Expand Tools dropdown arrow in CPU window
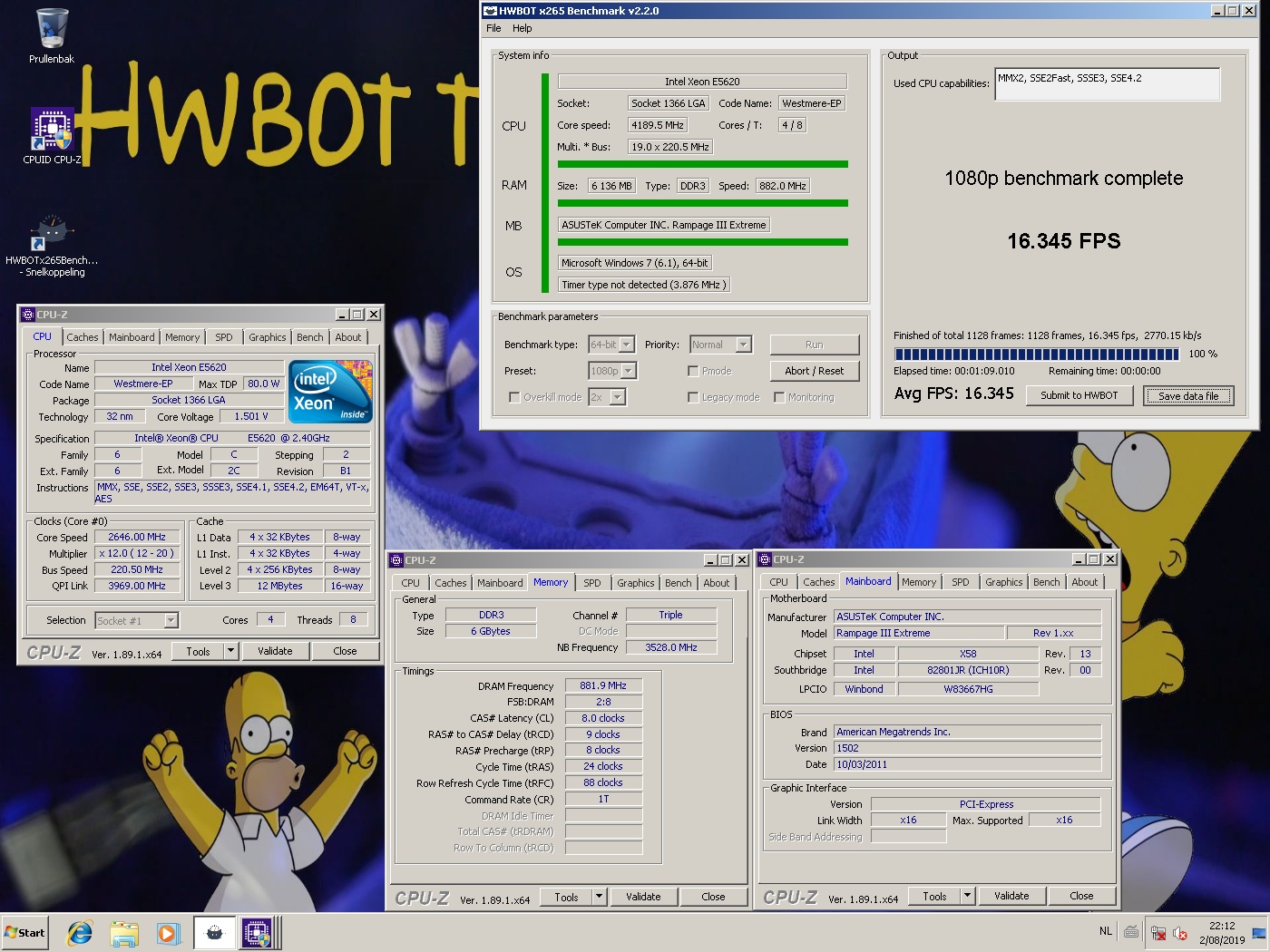This screenshot has width=1270, height=952. (x=231, y=651)
